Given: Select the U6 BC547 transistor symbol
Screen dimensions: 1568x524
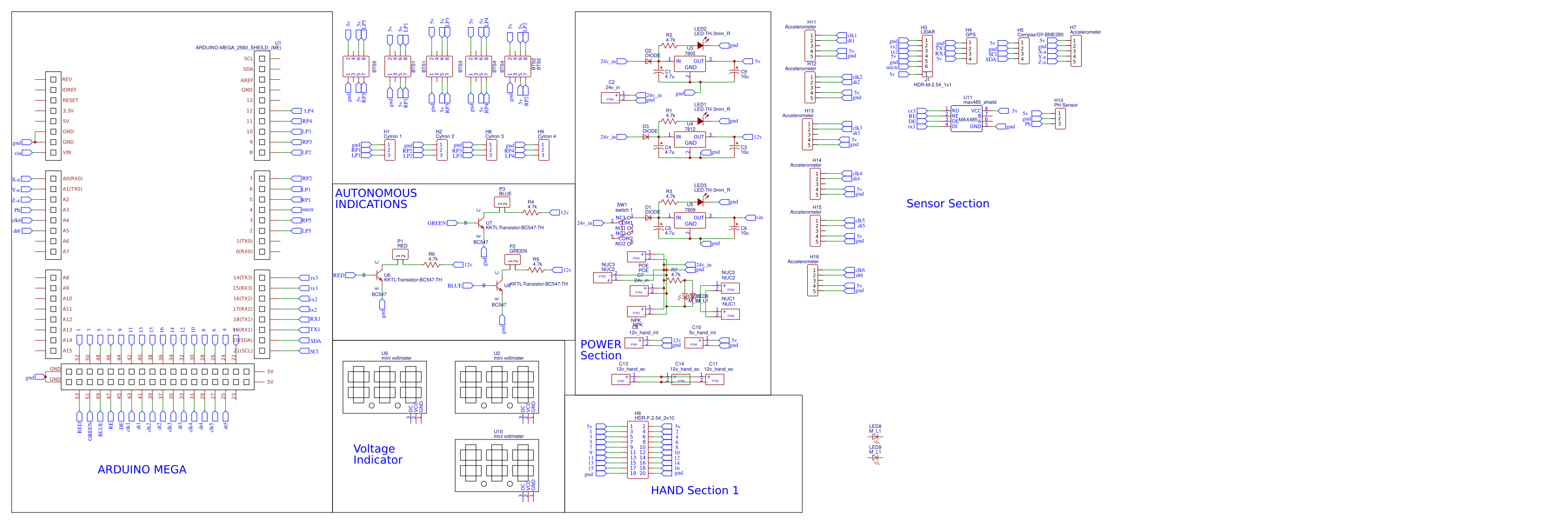Looking at the screenshot, I should 378,275.
